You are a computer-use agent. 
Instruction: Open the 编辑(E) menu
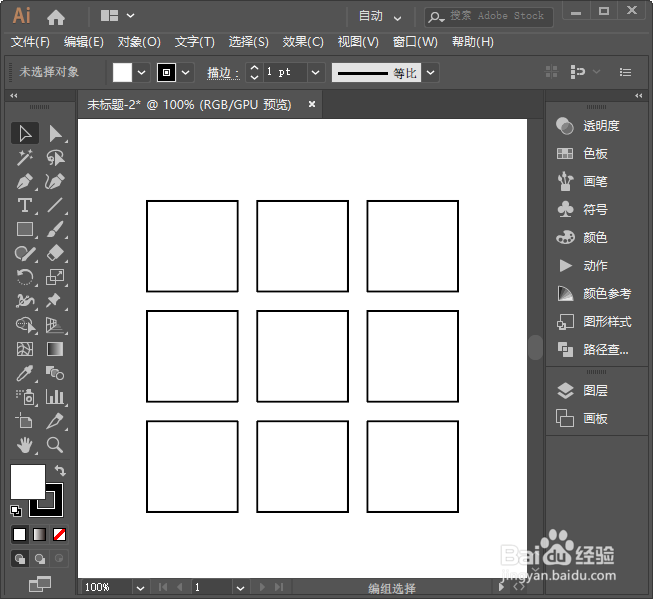tap(84, 42)
